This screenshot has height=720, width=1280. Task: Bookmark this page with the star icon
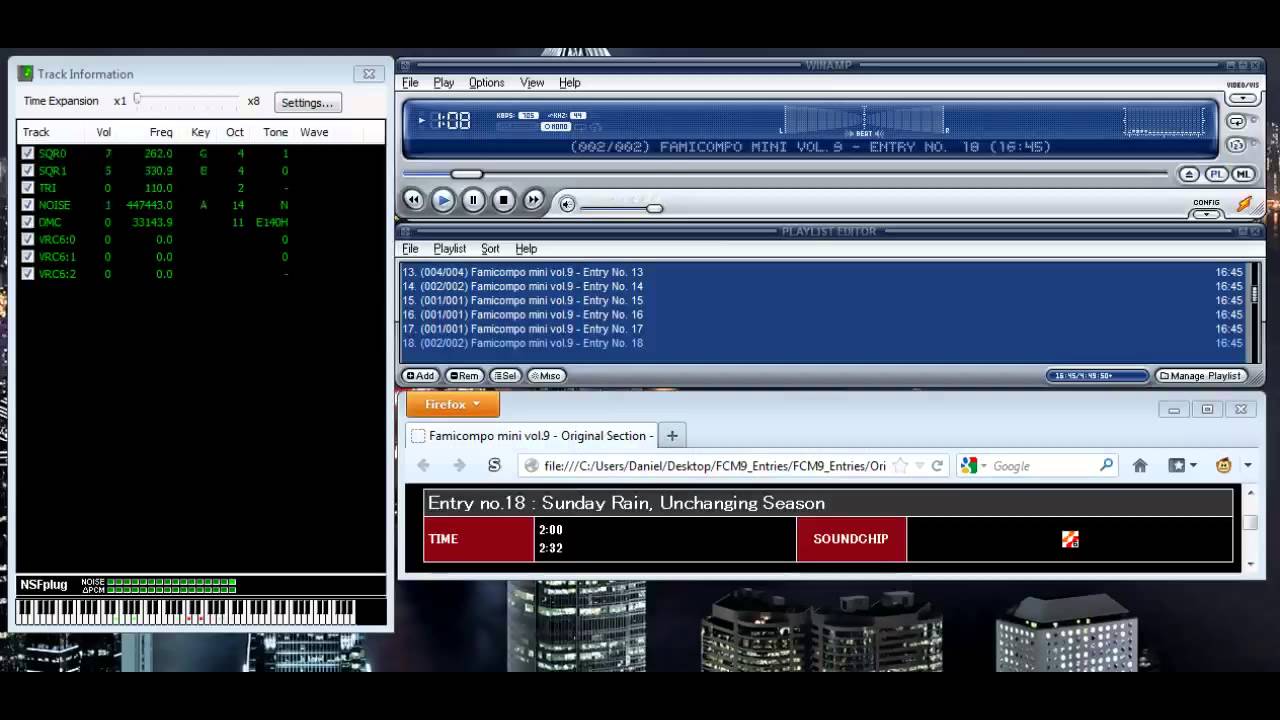pos(900,465)
